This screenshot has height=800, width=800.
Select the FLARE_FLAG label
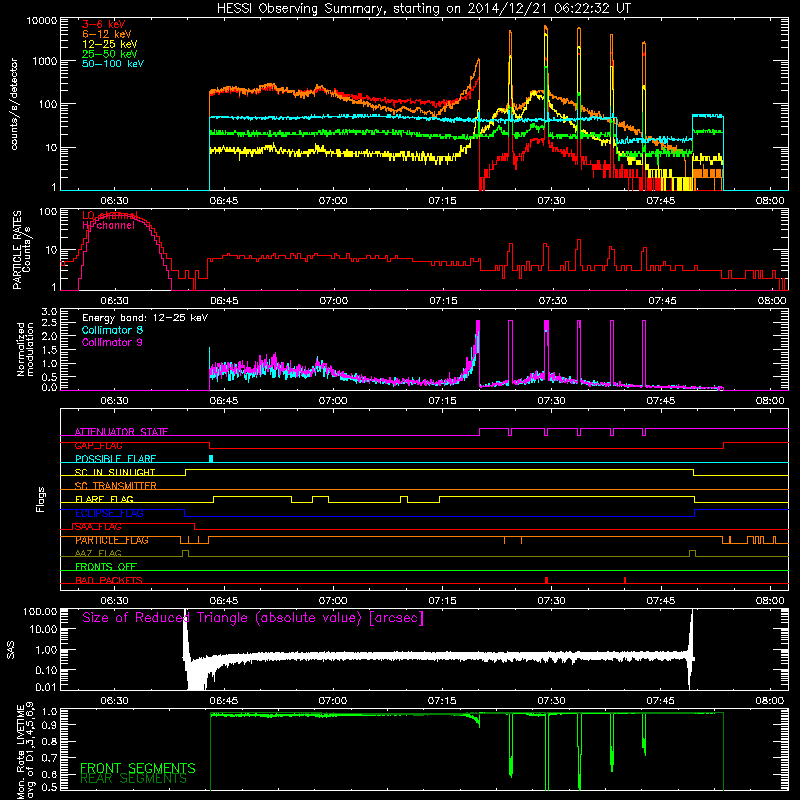click(104, 499)
